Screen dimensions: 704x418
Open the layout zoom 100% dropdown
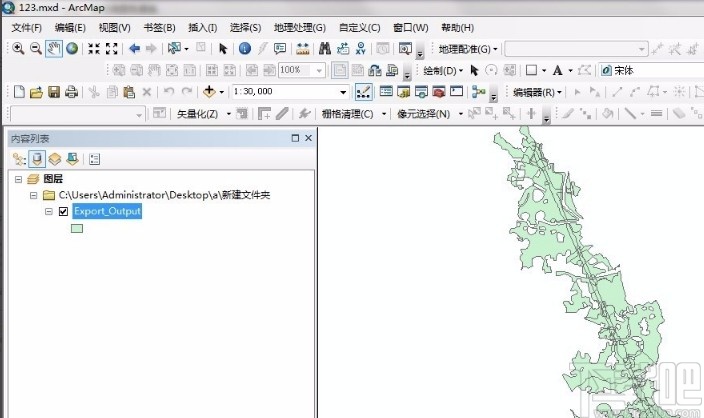click(319, 70)
